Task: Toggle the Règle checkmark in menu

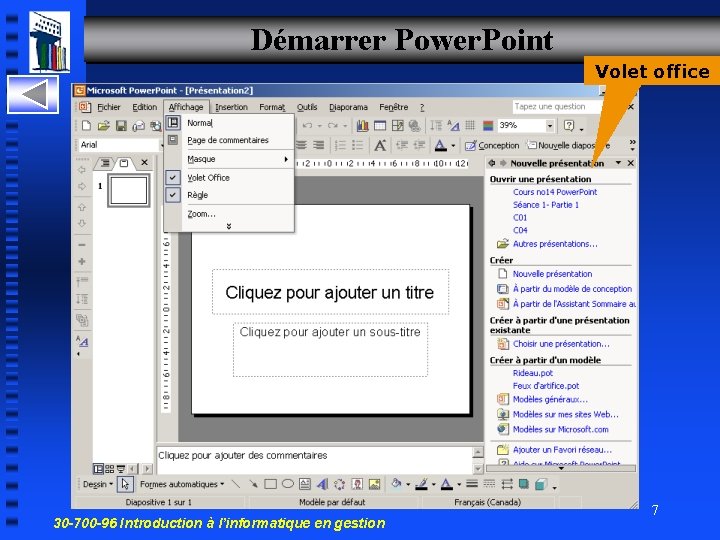Action: point(173,195)
